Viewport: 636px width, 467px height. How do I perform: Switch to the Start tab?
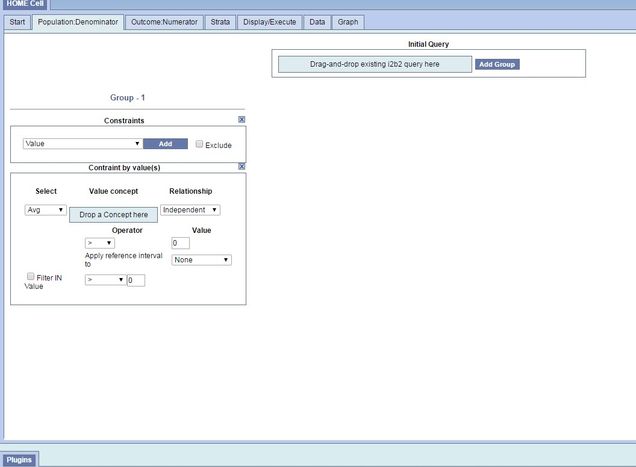[17, 21]
